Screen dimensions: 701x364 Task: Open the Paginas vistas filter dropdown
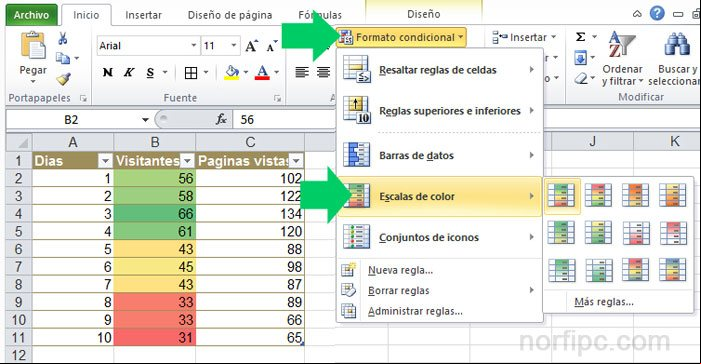coord(296,161)
